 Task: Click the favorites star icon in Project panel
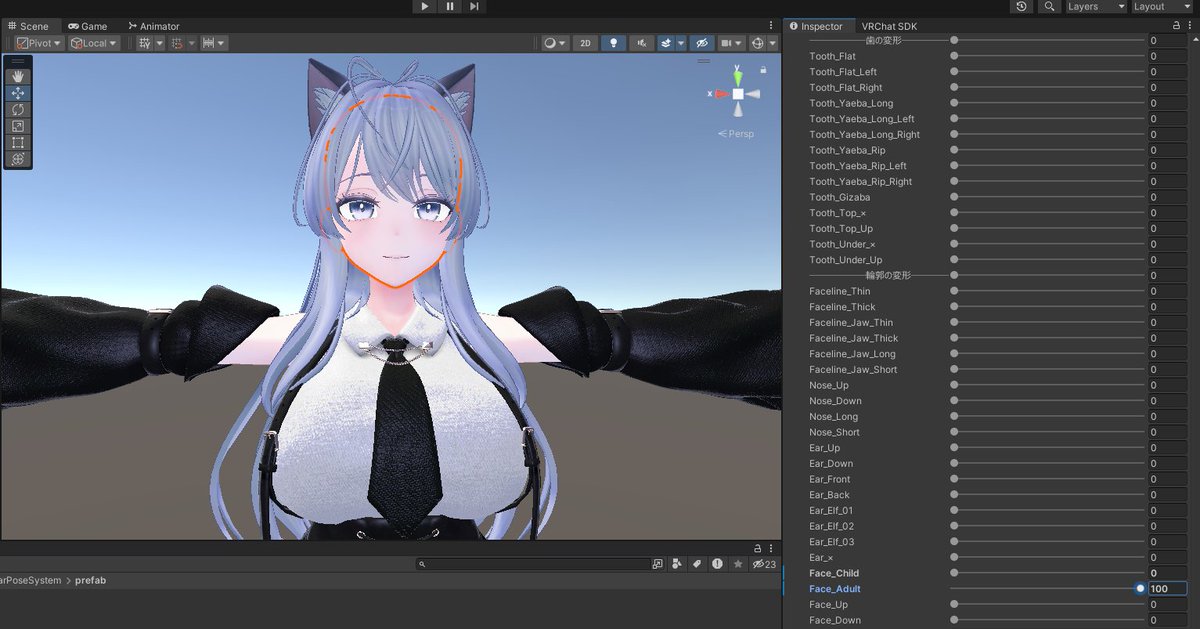tap(738, 564)
